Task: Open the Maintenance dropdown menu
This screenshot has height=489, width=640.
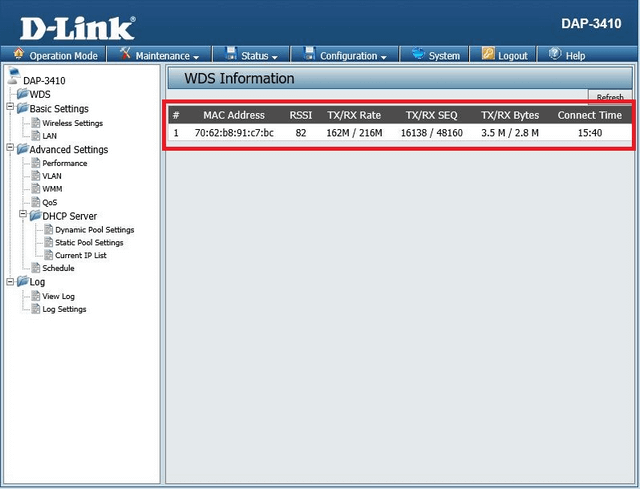Action: tap(166, 56)
